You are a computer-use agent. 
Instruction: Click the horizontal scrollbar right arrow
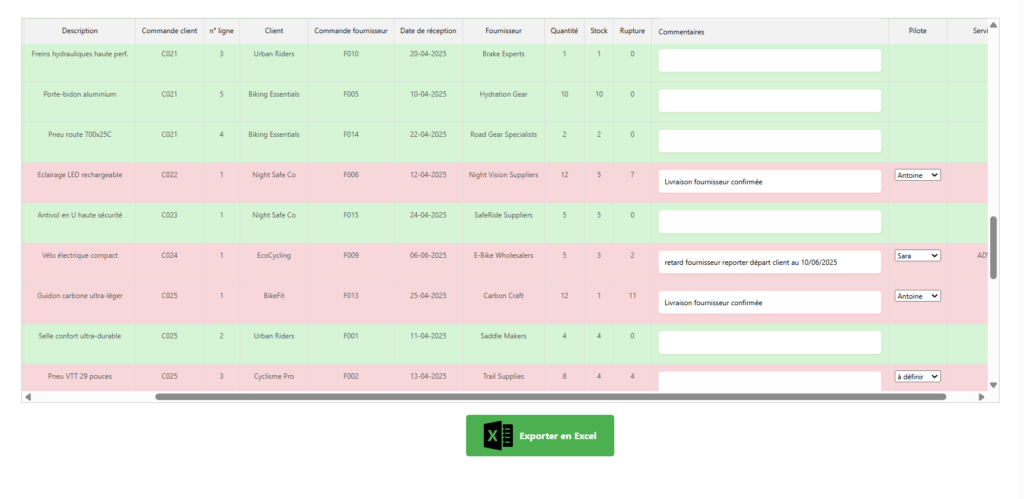[x=982, y=397]
